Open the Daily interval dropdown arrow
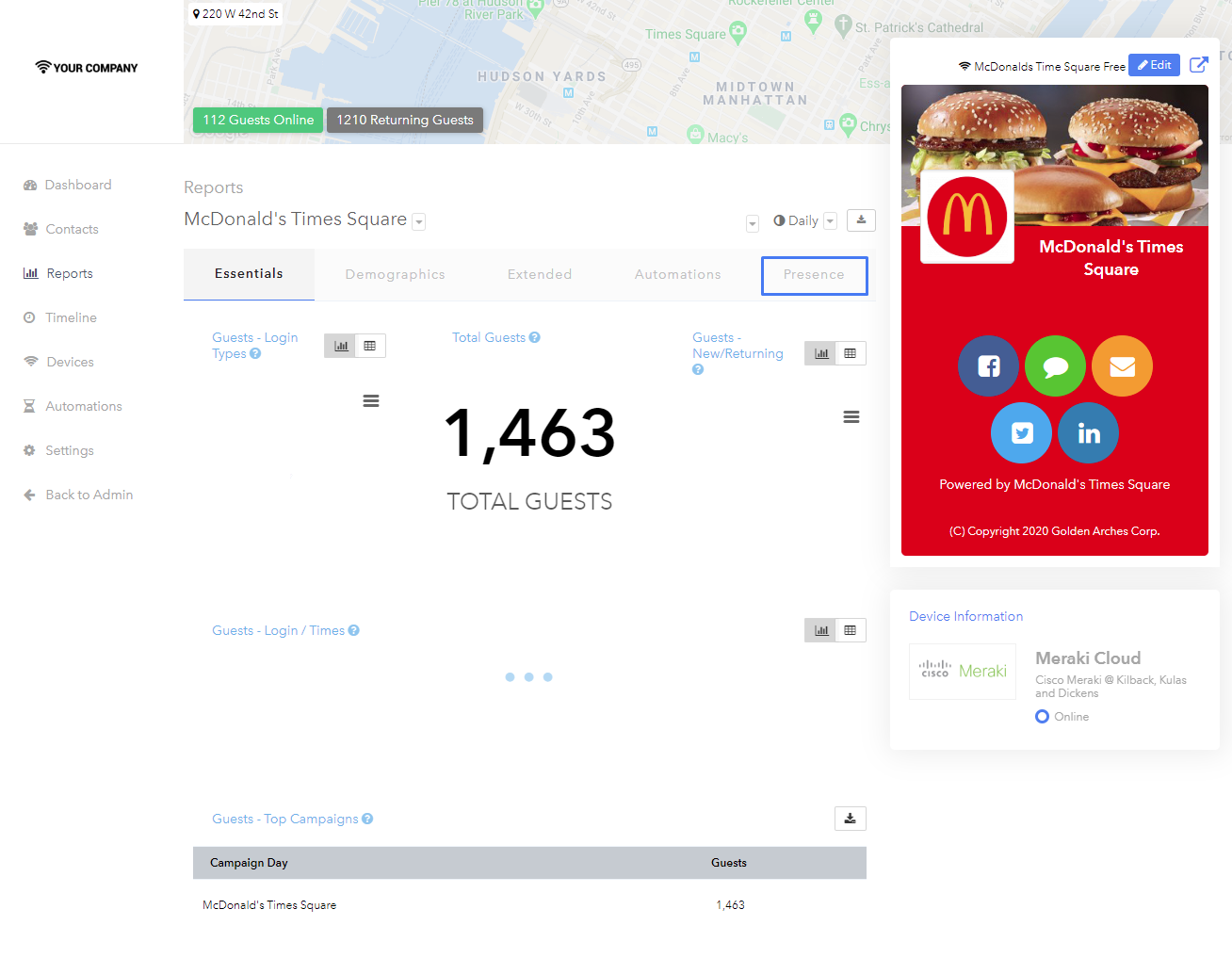This screenshot has height=958, width=1232. point(830,221)
